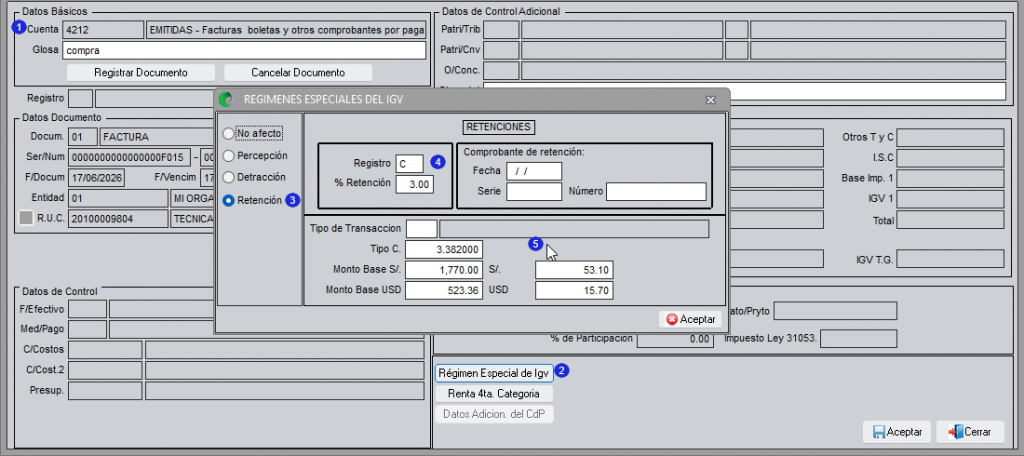Viewport: 1024px width, 456px height.
Task: Click the Patri/Cnv code field
Action: 501,50
